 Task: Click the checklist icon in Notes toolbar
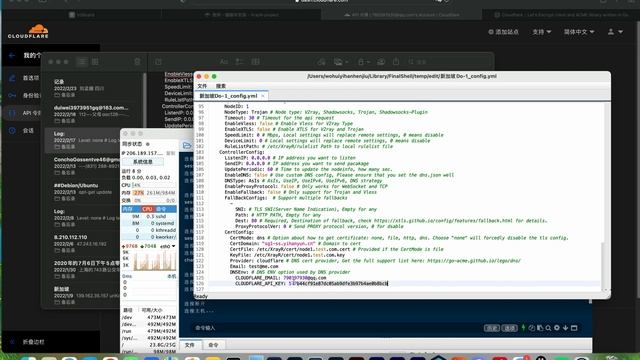point(240,62)
